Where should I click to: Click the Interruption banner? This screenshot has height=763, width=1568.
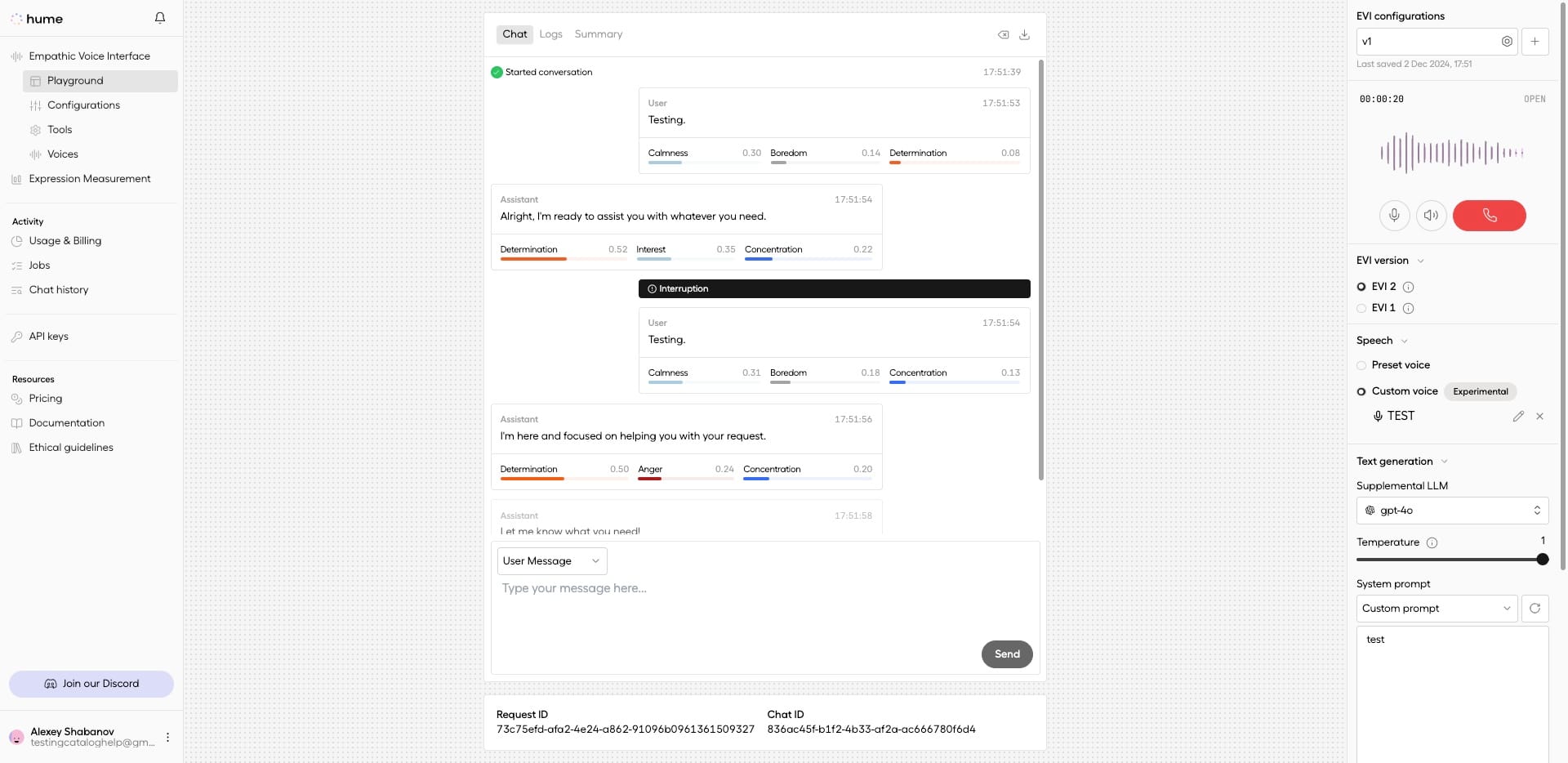pyautogui.click(x=834, y=289)
